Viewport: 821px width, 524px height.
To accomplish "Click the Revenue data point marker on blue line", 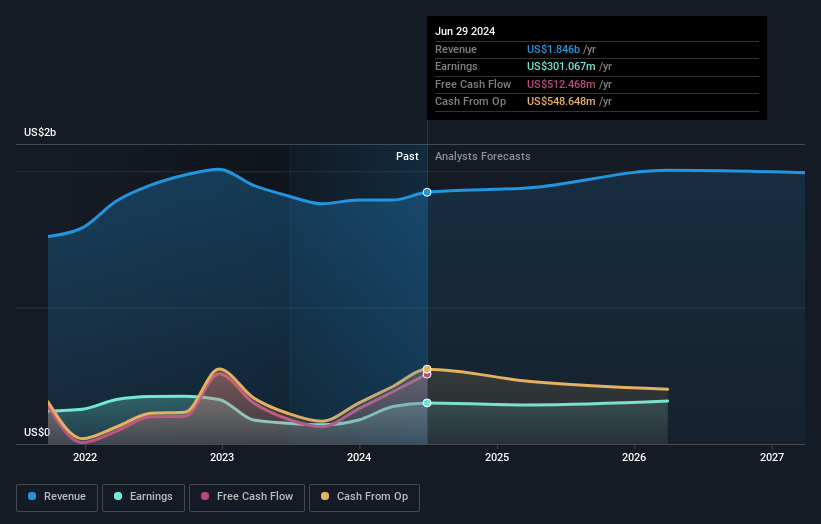I will (x=427, y=192).
